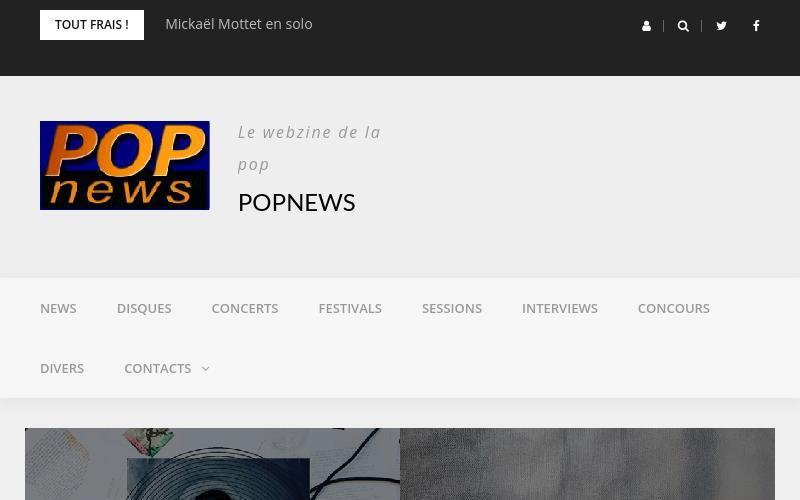Open the Twitter icon link
This screenshot has height=500, width=800.
721,26
